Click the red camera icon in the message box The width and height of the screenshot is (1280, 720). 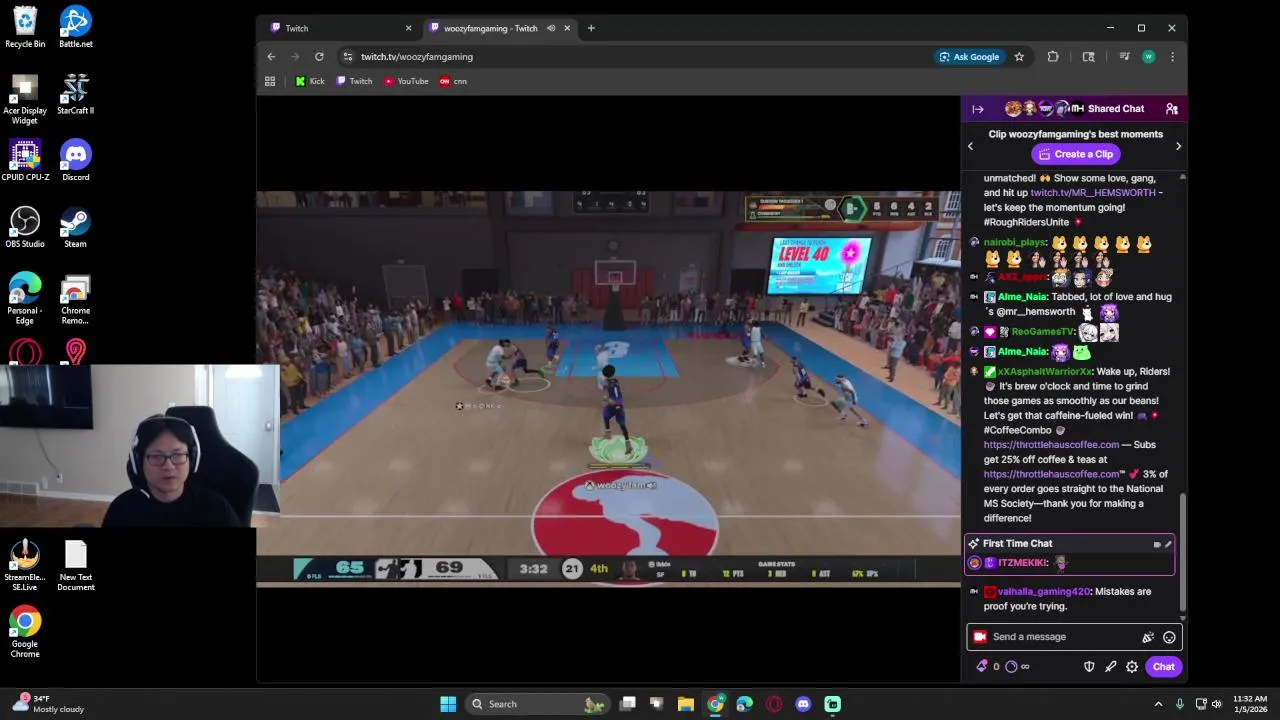(x=980, y=637)
